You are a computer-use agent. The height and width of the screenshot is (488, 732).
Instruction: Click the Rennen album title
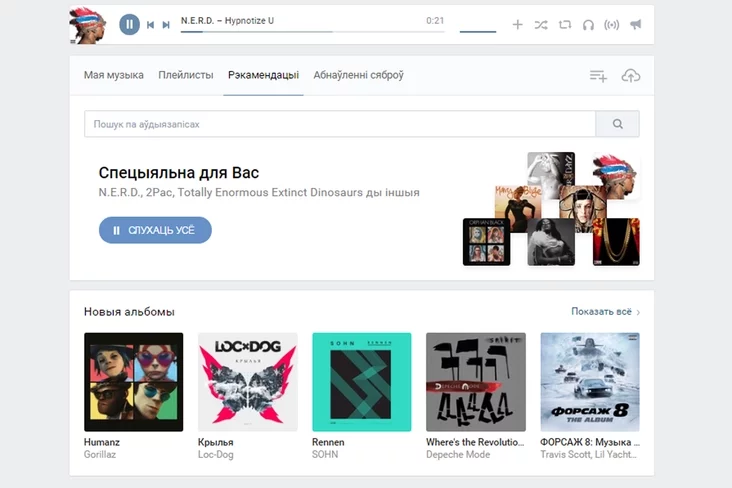[328, 442]
